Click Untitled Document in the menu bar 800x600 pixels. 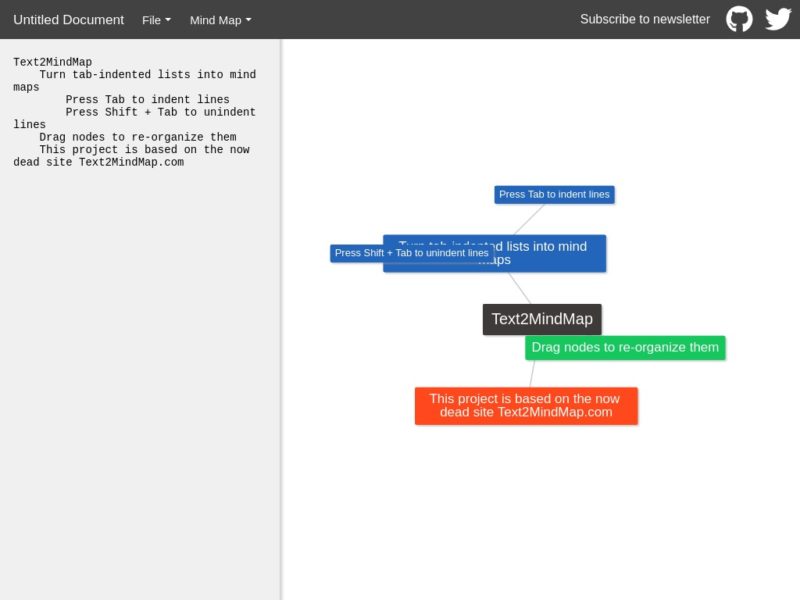[68, 19]
